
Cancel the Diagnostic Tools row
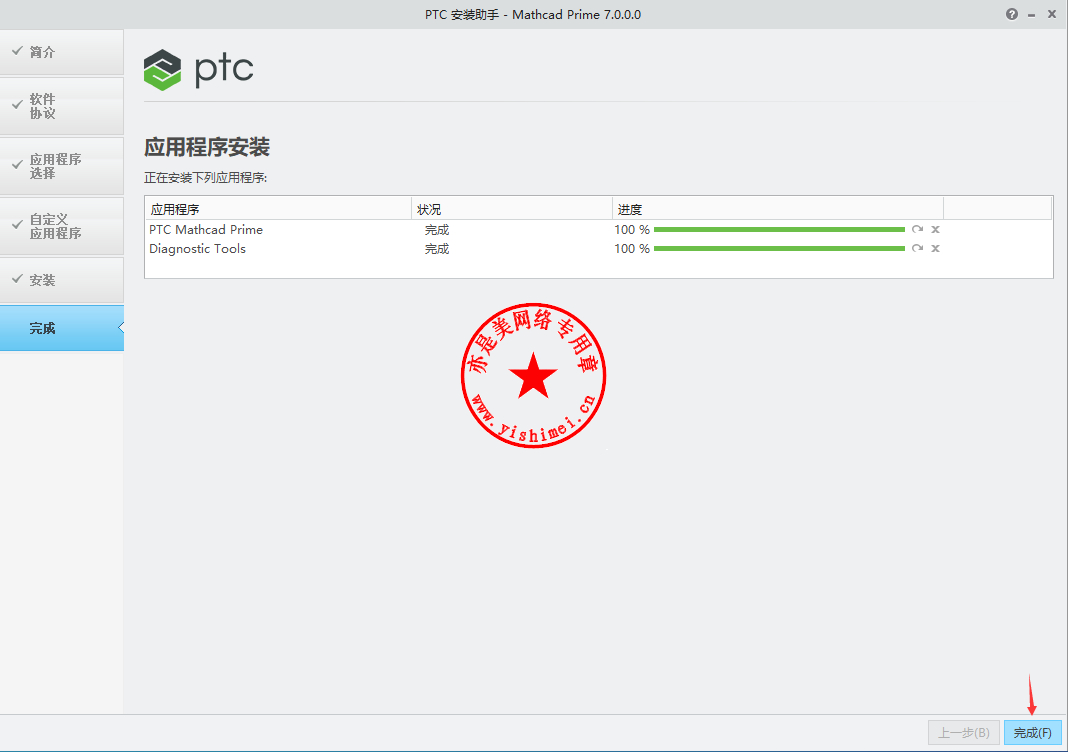[935, 249]
